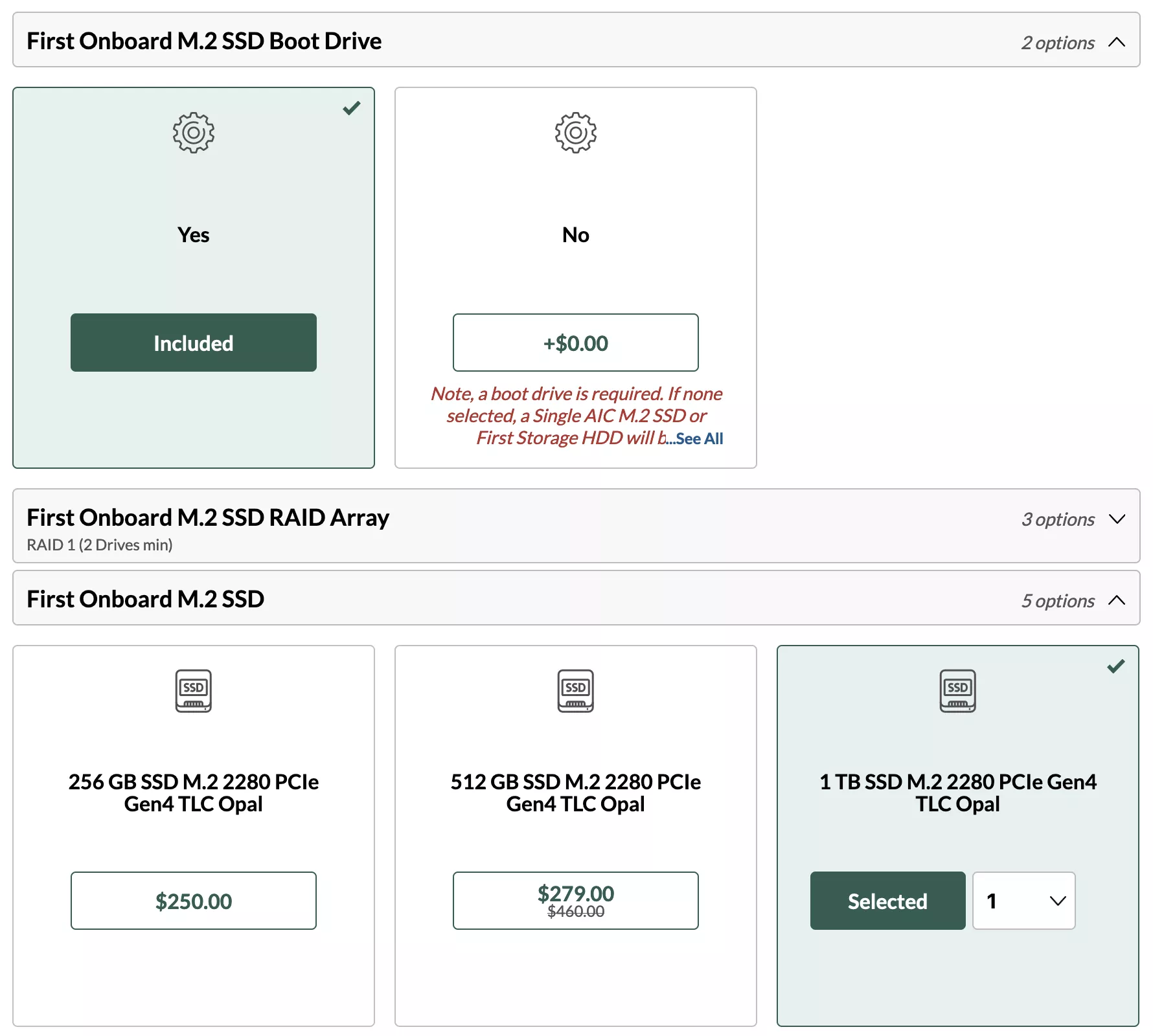The image size is (1153, 1036).
Task: Click '1 TB SSD M.2 2280 PCIe Gen4 TLC Opal' title
Action: (958, 793)
